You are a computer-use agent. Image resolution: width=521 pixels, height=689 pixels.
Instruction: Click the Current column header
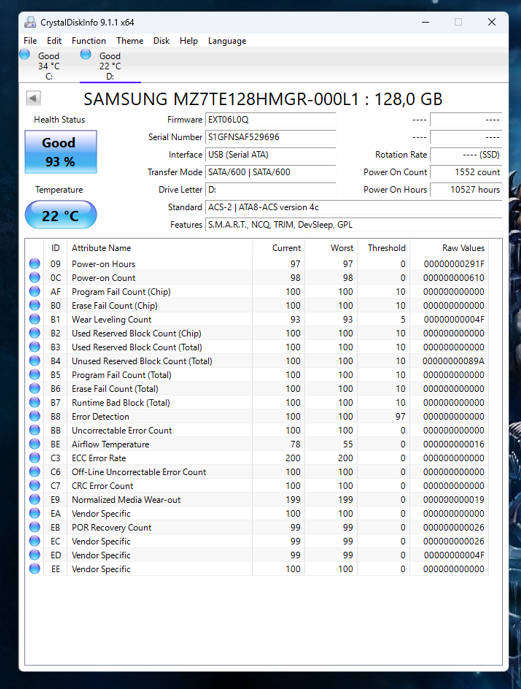(x=286, y=248)
